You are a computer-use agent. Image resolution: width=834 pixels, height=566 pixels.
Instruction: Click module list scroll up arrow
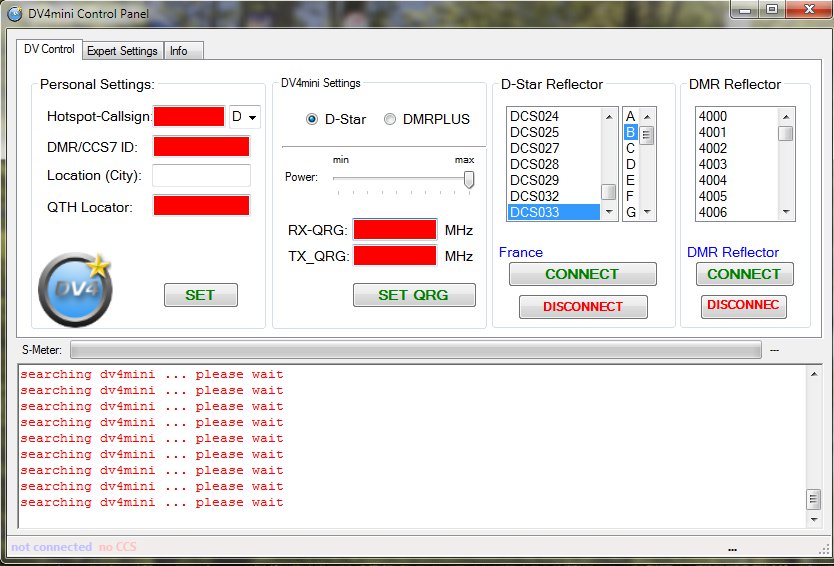coord(647,116)
